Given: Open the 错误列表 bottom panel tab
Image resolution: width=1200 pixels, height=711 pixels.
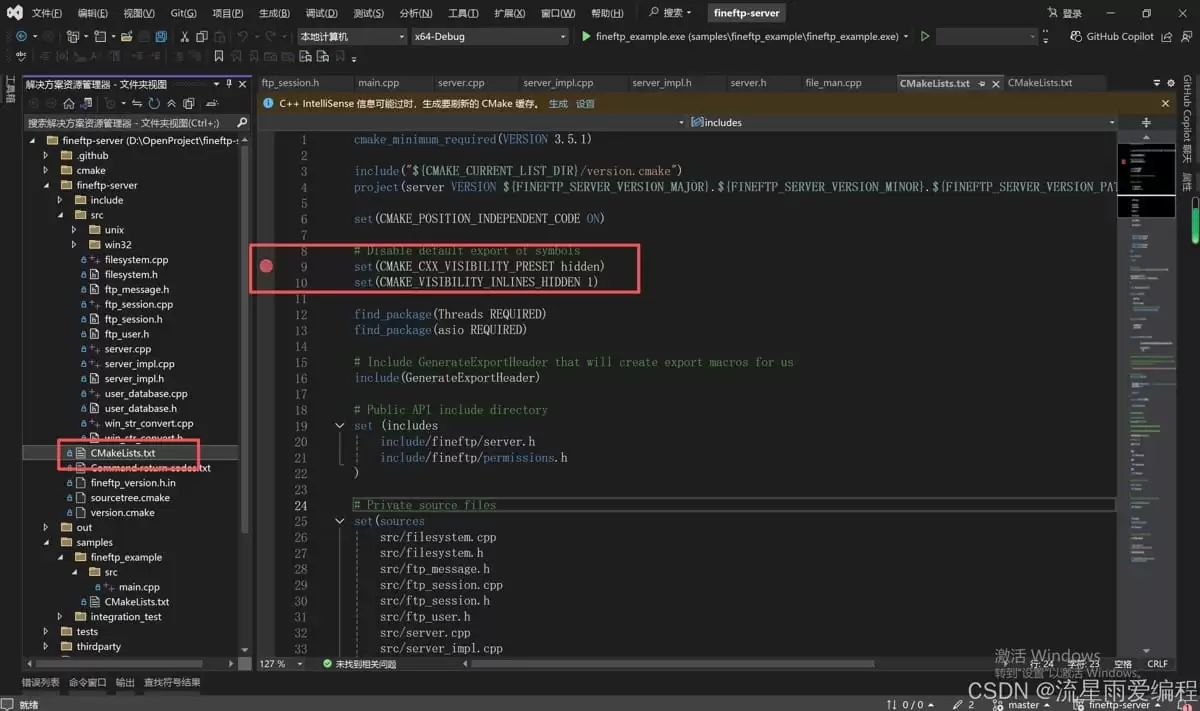Looking at the screenshot, I should (40, 683).
